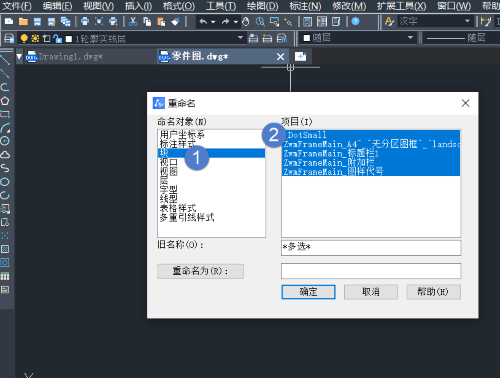
Task: Select 字型 in named objects list
Action: click(169, 190)
